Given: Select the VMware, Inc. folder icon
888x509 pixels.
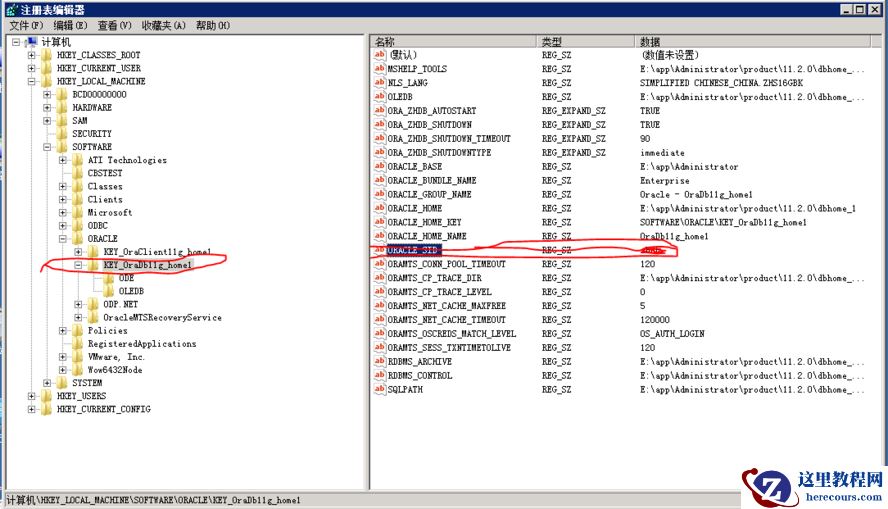Looking at the screenshot, I should (78, 357).
